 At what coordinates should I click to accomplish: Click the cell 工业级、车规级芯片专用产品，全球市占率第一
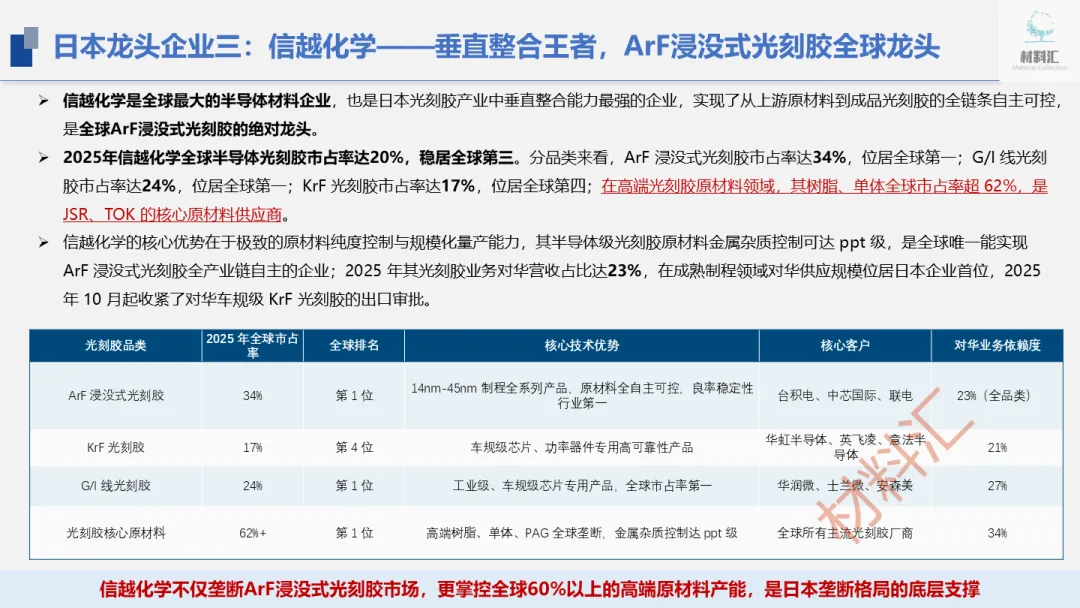581,485
